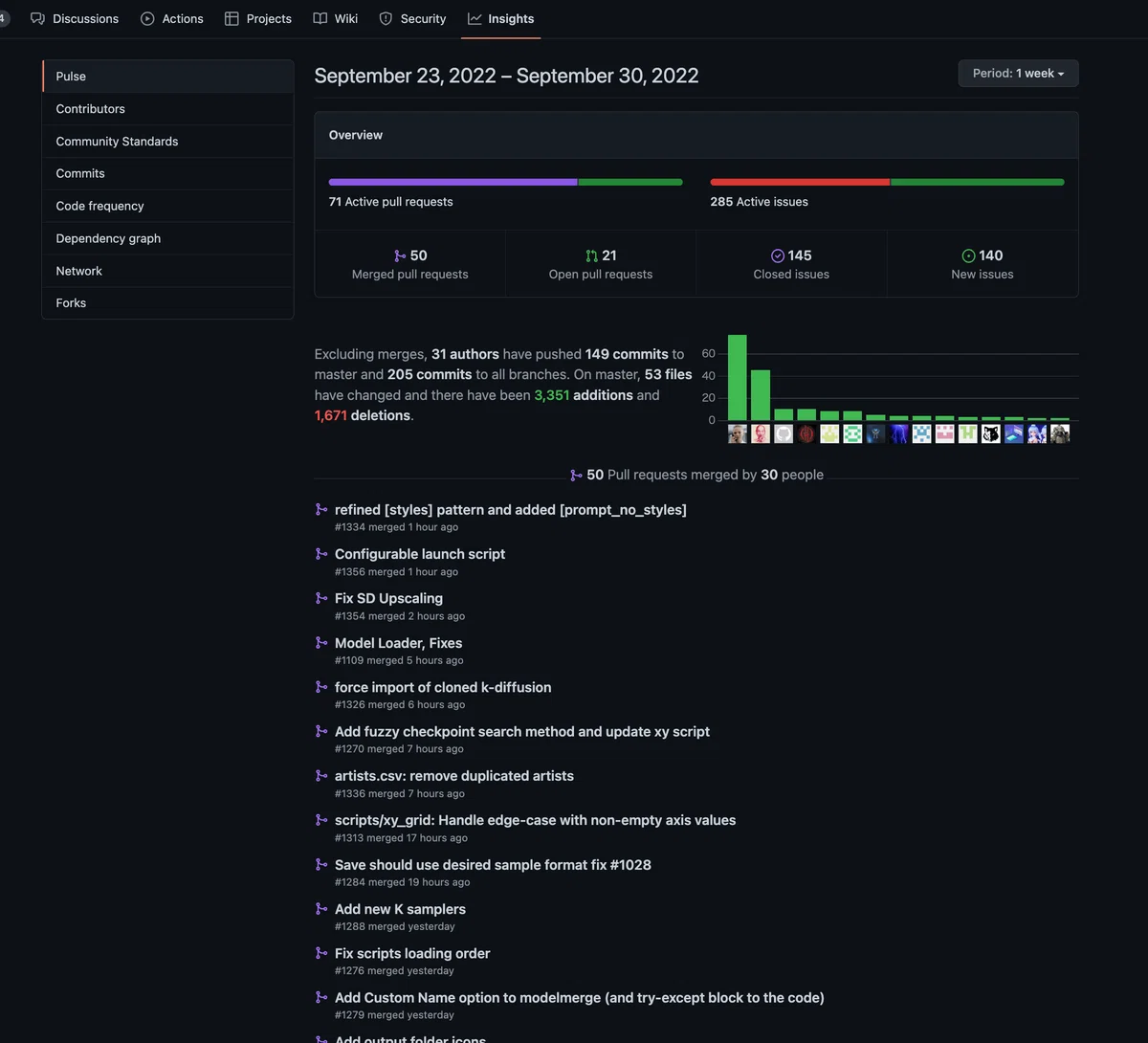This screenshot has height=1043, width=1148.
Task: Open Code frequency in the sidebar
Action: click(x=167, y=206)
